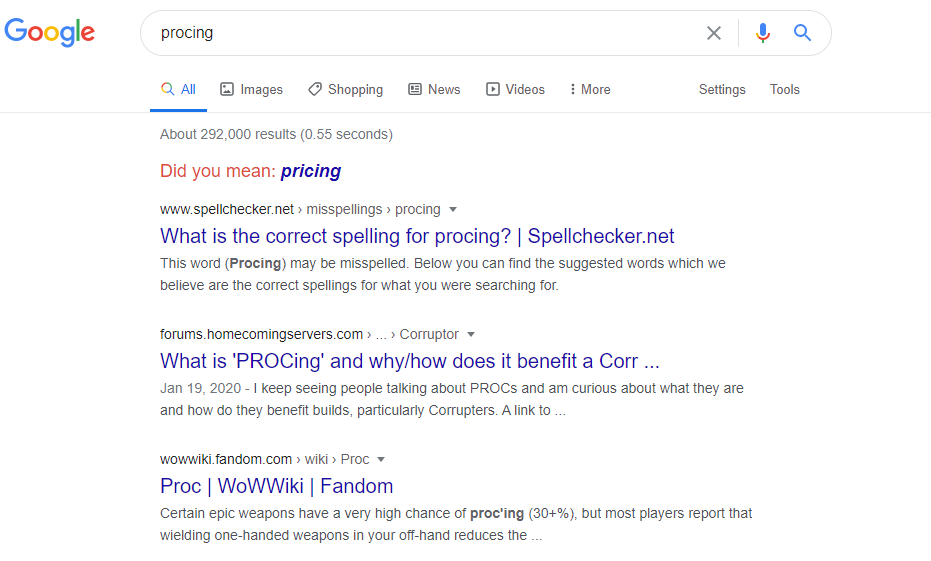The height and width of the screenshot is (561, 931).
Task: Click the Google logo
Action: coord(49,32)
